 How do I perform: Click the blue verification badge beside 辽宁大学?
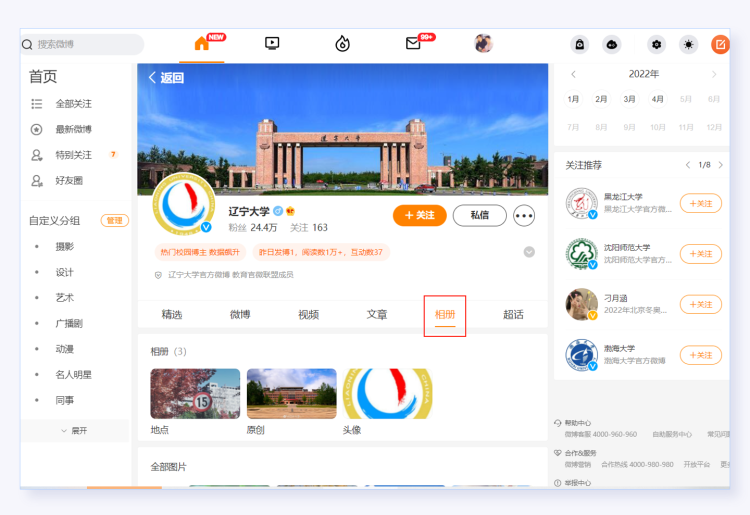tap(277, 211)
